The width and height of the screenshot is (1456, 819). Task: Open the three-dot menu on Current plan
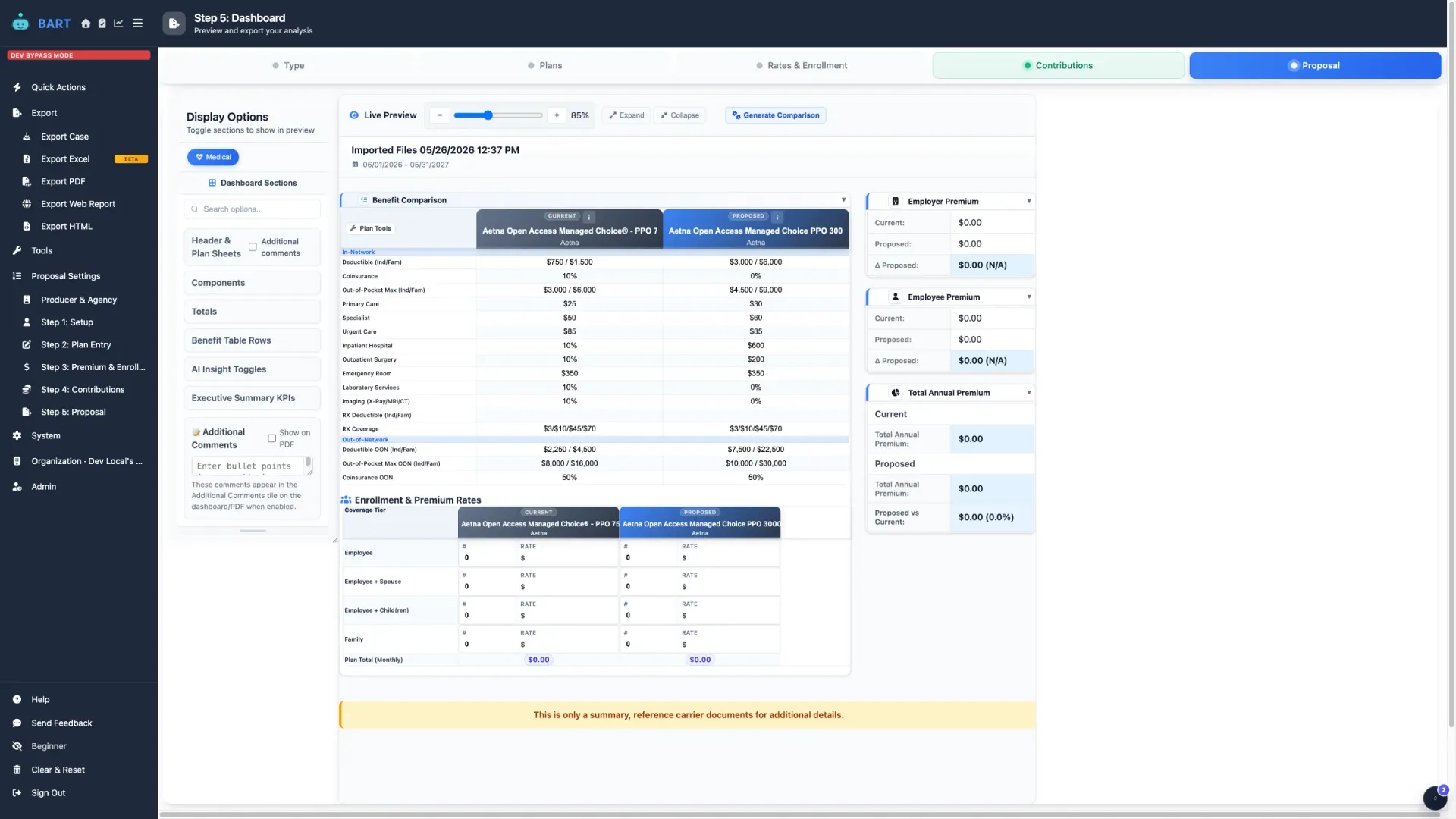(x=589, y=217)
